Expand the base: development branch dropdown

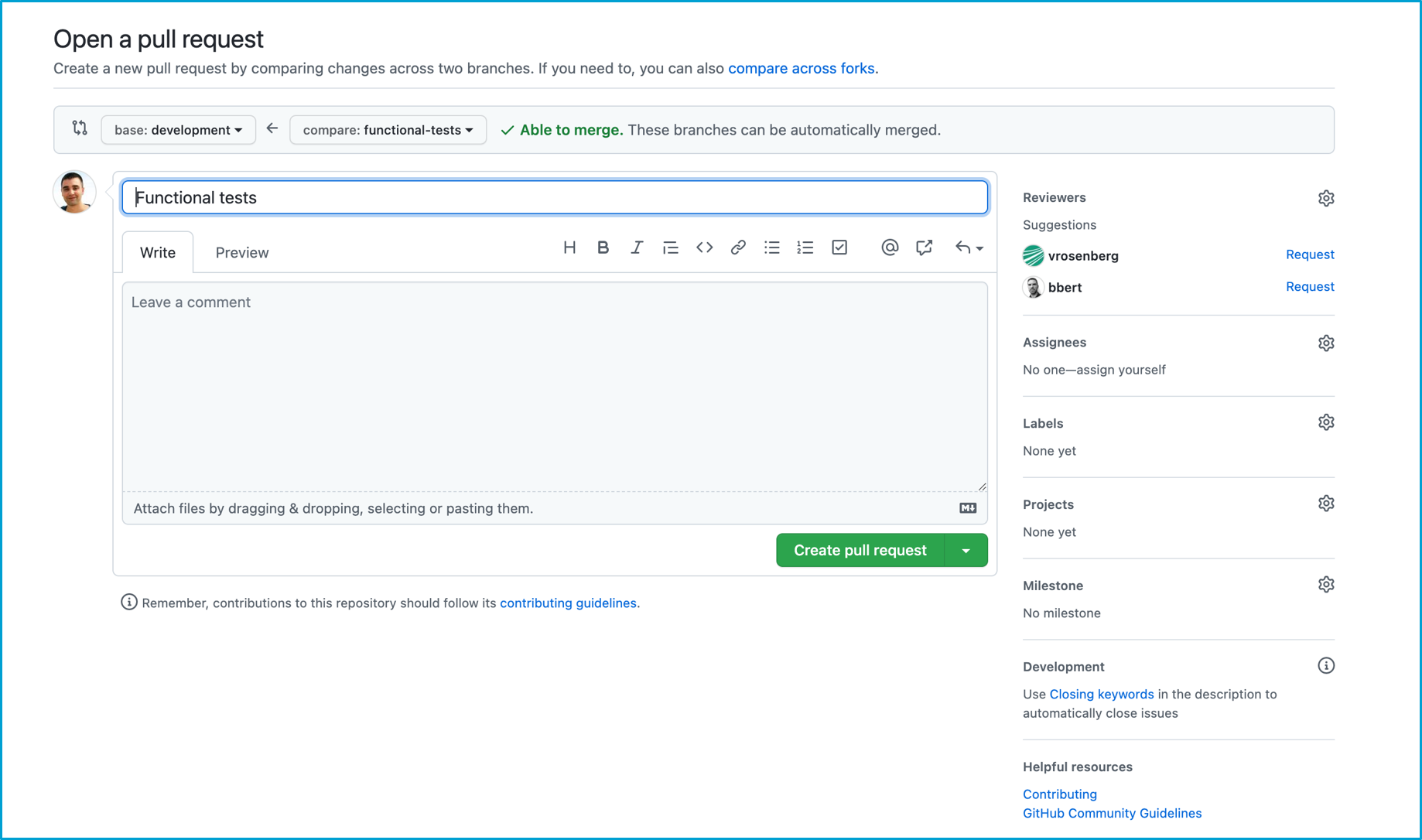(x=178, y=130)
